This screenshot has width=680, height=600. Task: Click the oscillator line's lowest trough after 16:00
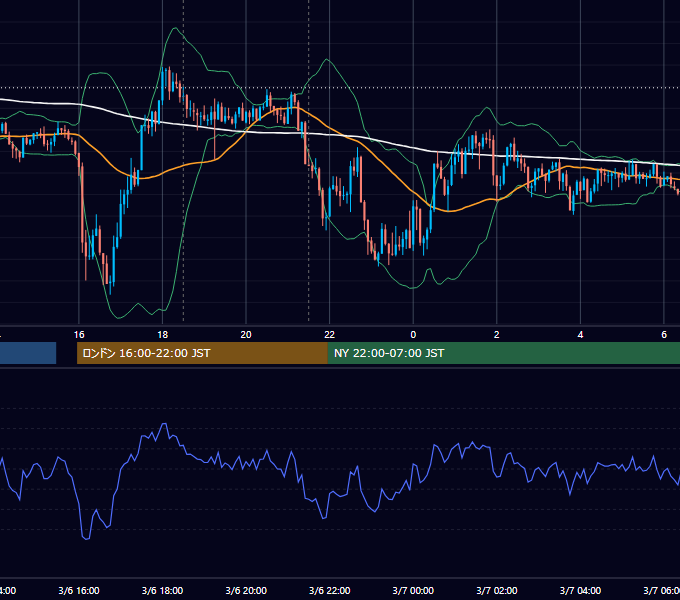[x=86, y=538]
